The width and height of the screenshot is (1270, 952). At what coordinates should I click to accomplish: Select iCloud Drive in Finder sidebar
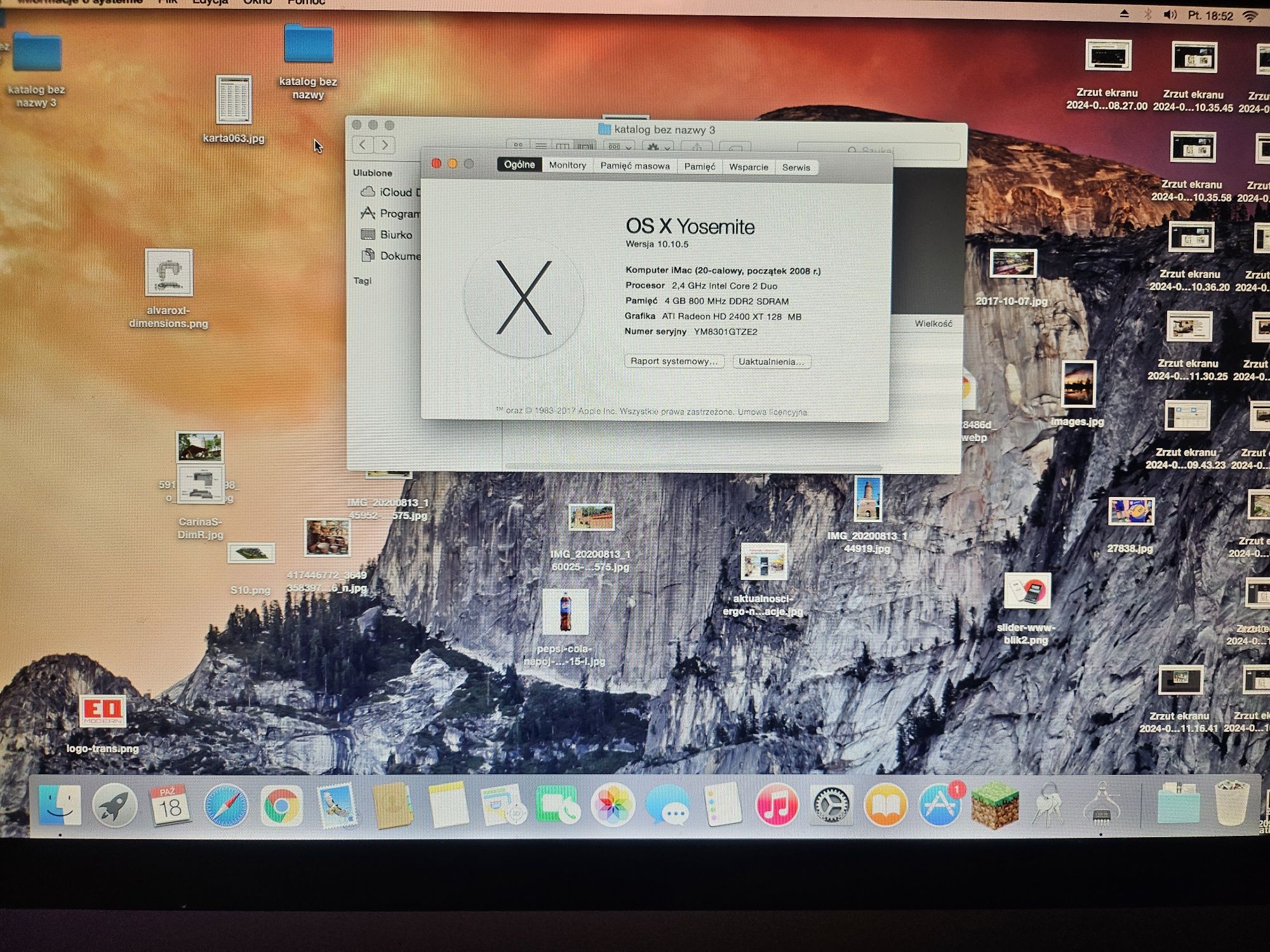tap(391, 192)
